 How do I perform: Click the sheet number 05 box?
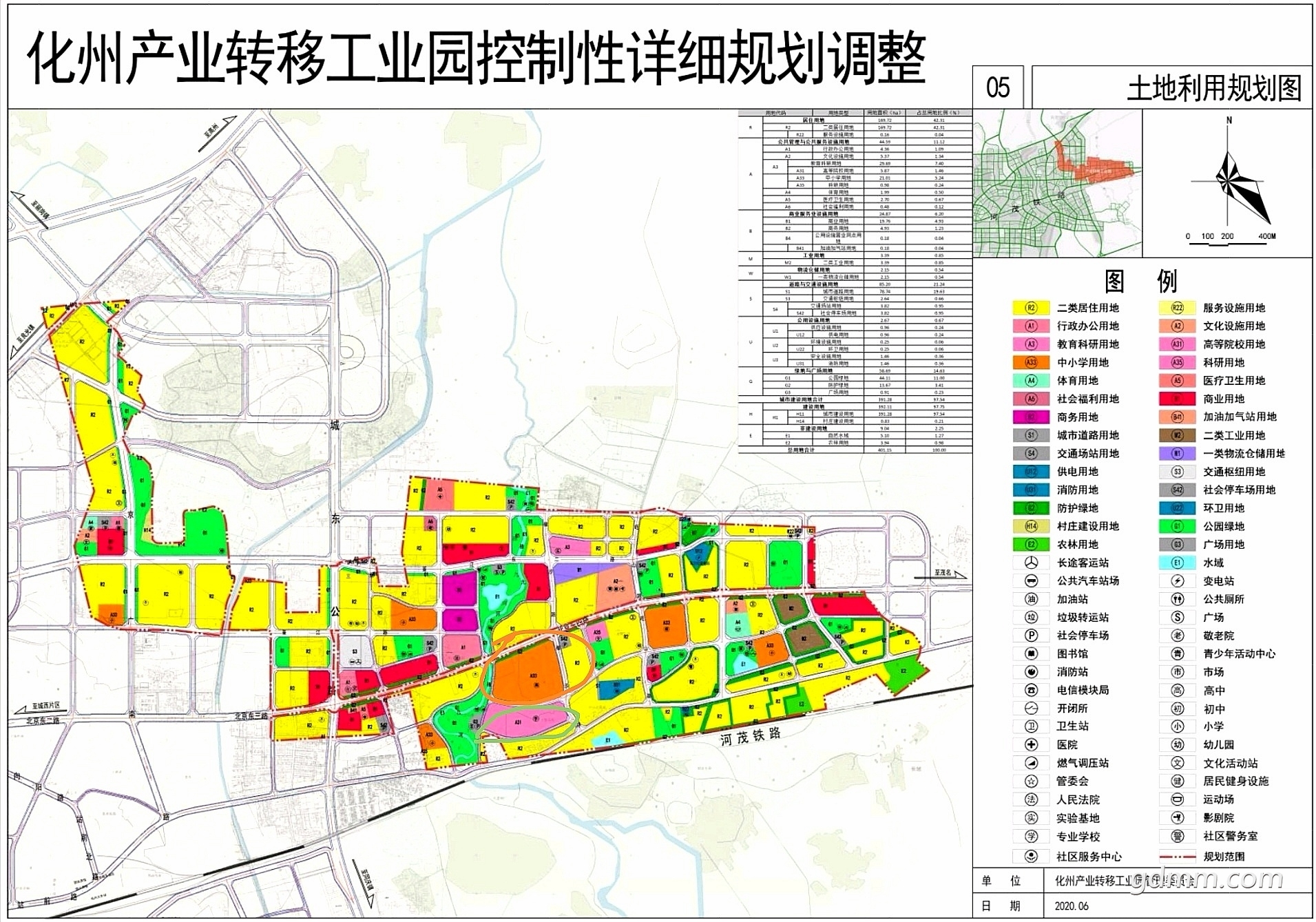998,87
